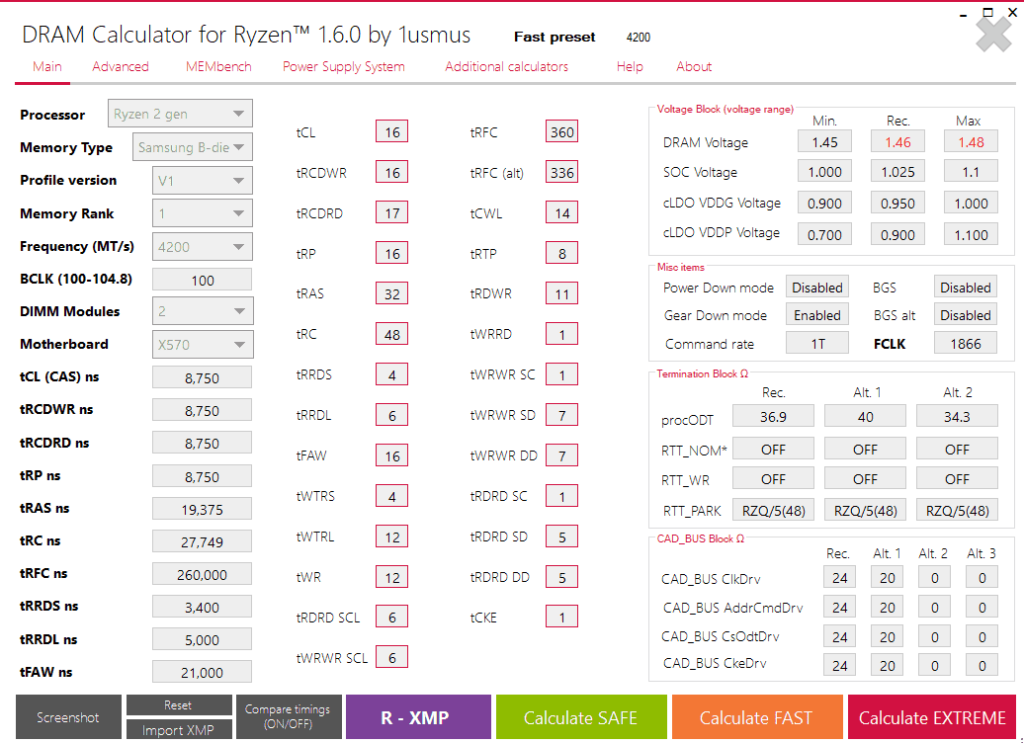Switch to the Advanced tab
This screenshot has width=1024, height=743.
pos(120,67)
